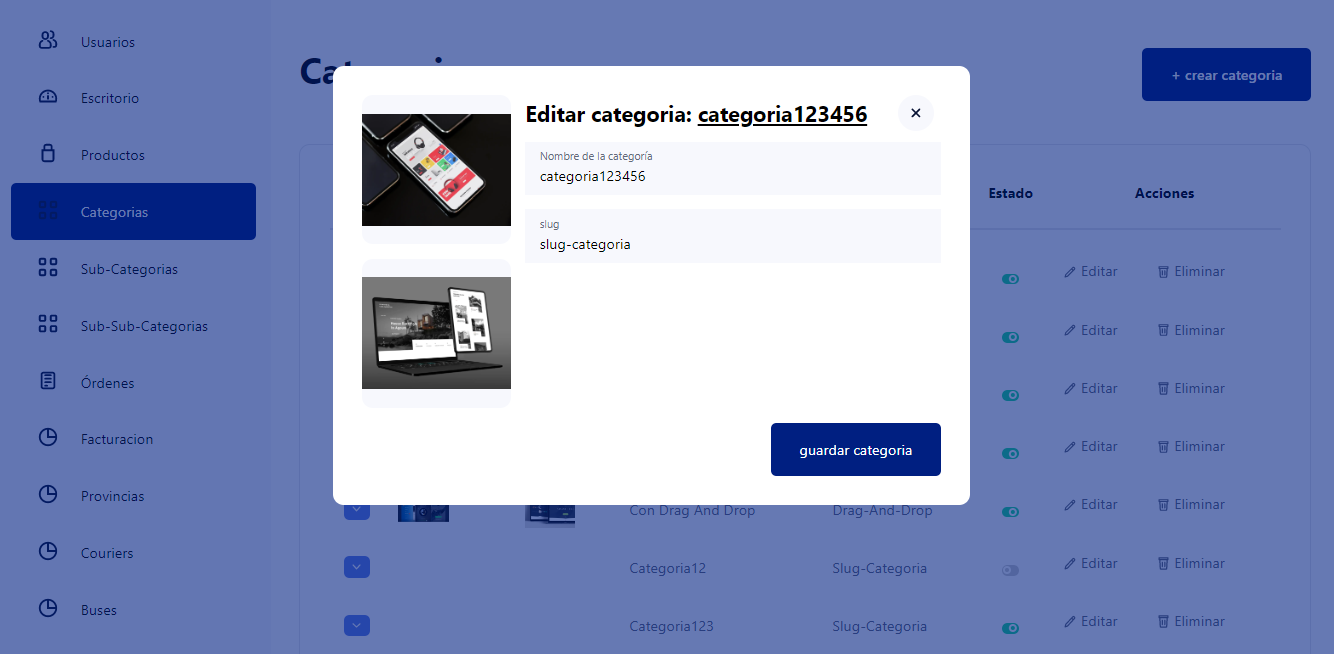Expand the Categoria123 row chevron
The width and height of the screenshot is (1334, 654).
[x=357, y=625]
